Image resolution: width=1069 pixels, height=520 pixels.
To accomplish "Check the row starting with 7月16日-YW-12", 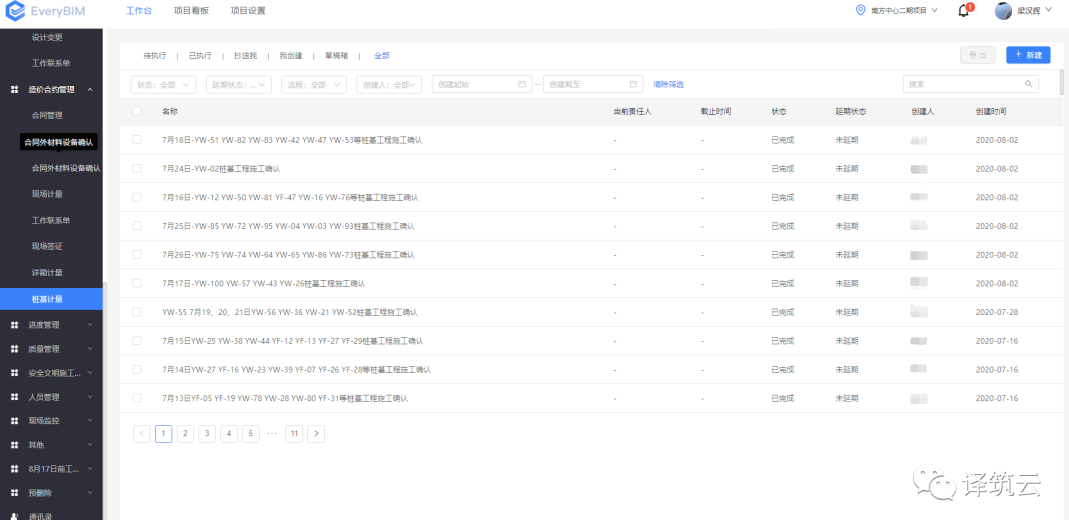I will tap(137, 197).
